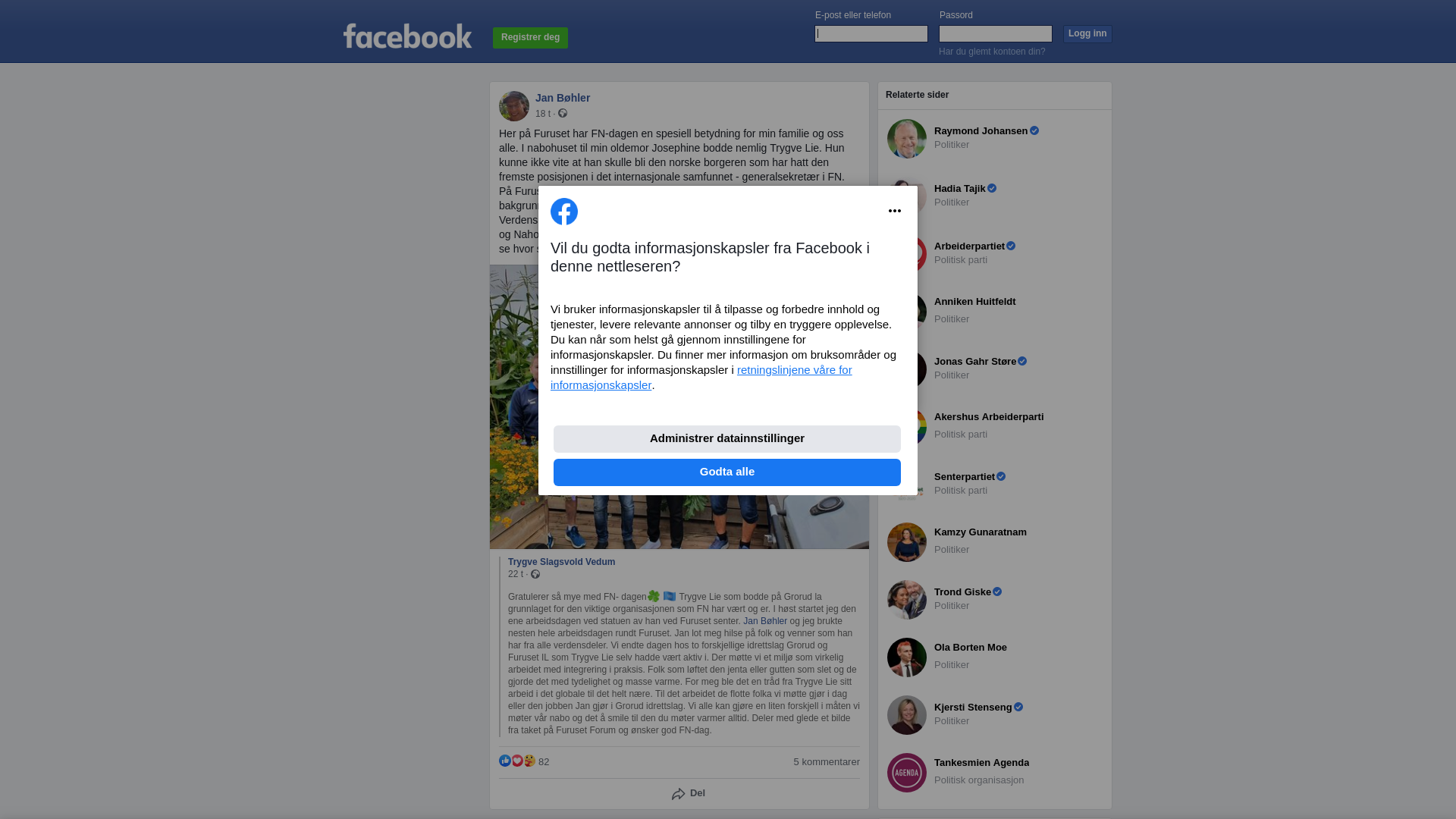
Task: Open Trygve Slagsvold Vedum's profile link
Action: (x=561, y=562)
